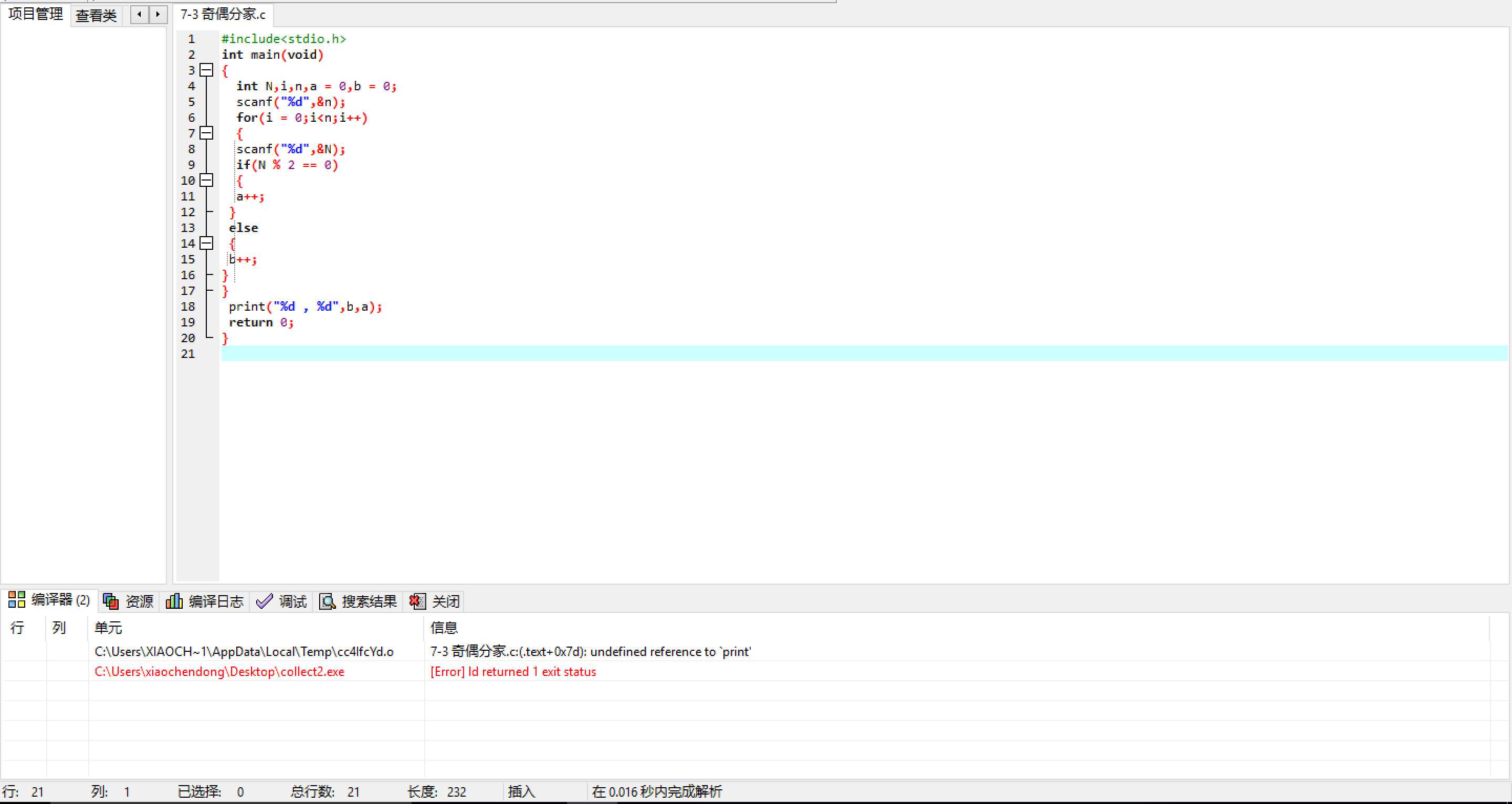The image size is (1512, 804).
Task: Click the undefined reference to 'print' message
Action: (x=590, y=651)
